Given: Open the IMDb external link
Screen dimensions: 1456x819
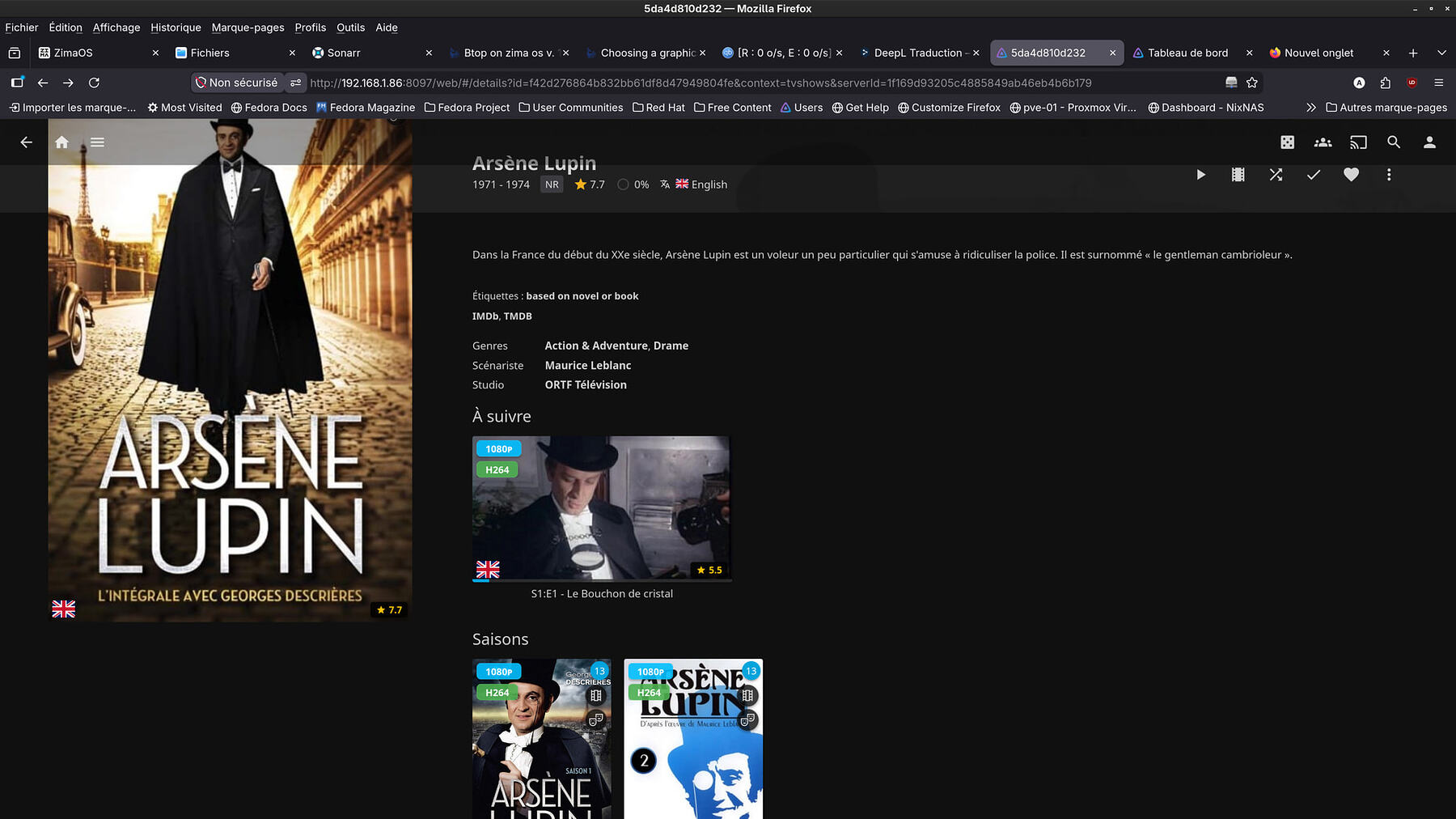Looking at the screenshot, I should pos(485,316).
